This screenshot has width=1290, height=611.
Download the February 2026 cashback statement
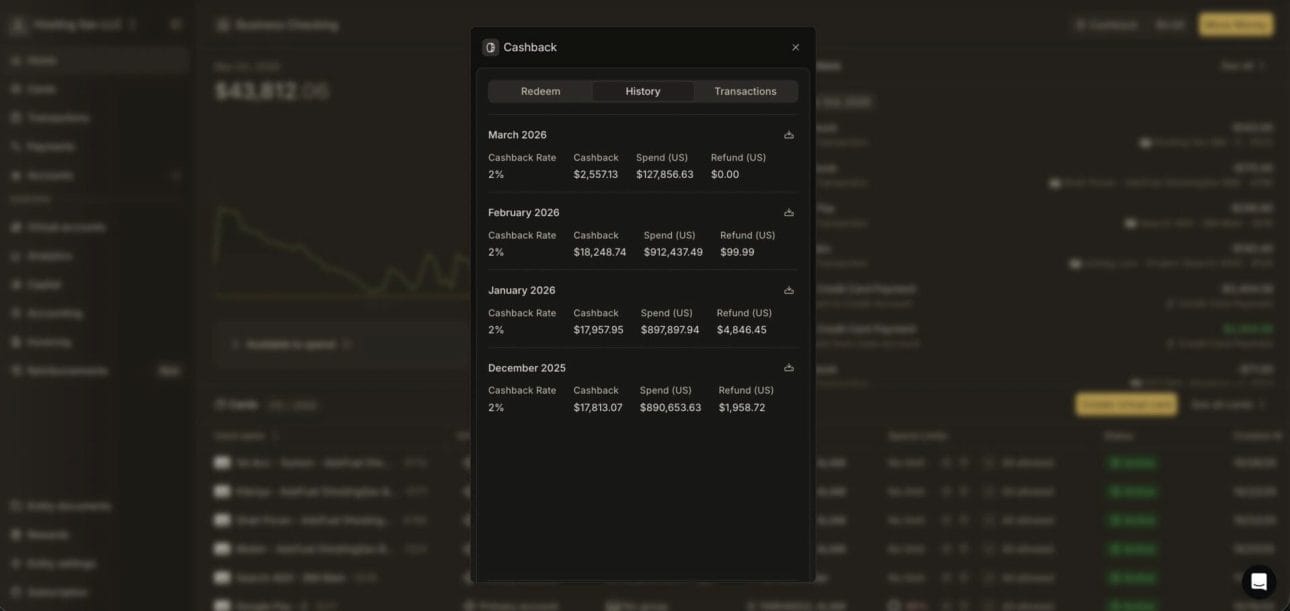tap(788, 213)
